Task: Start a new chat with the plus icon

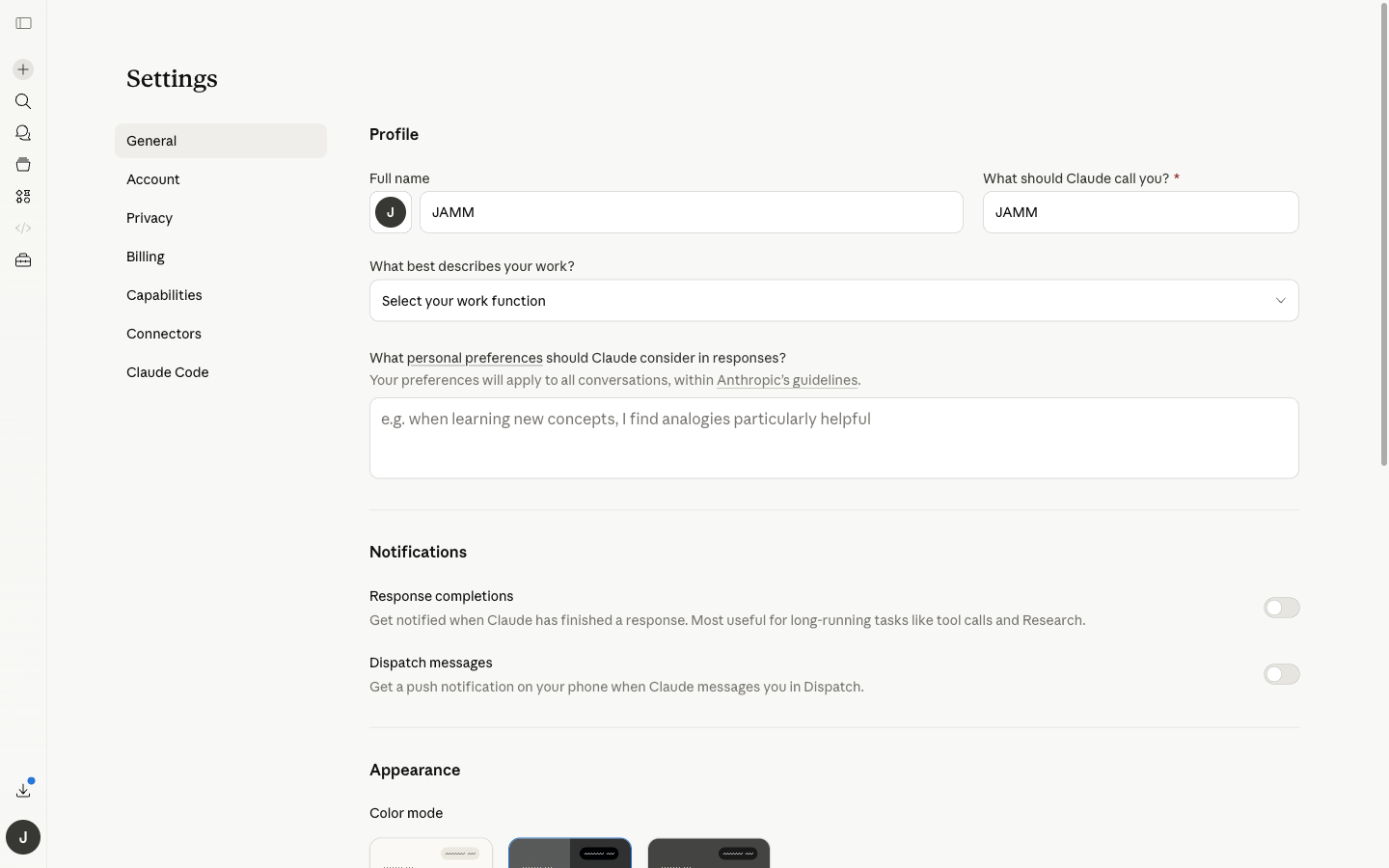Action: coord(23,69)
